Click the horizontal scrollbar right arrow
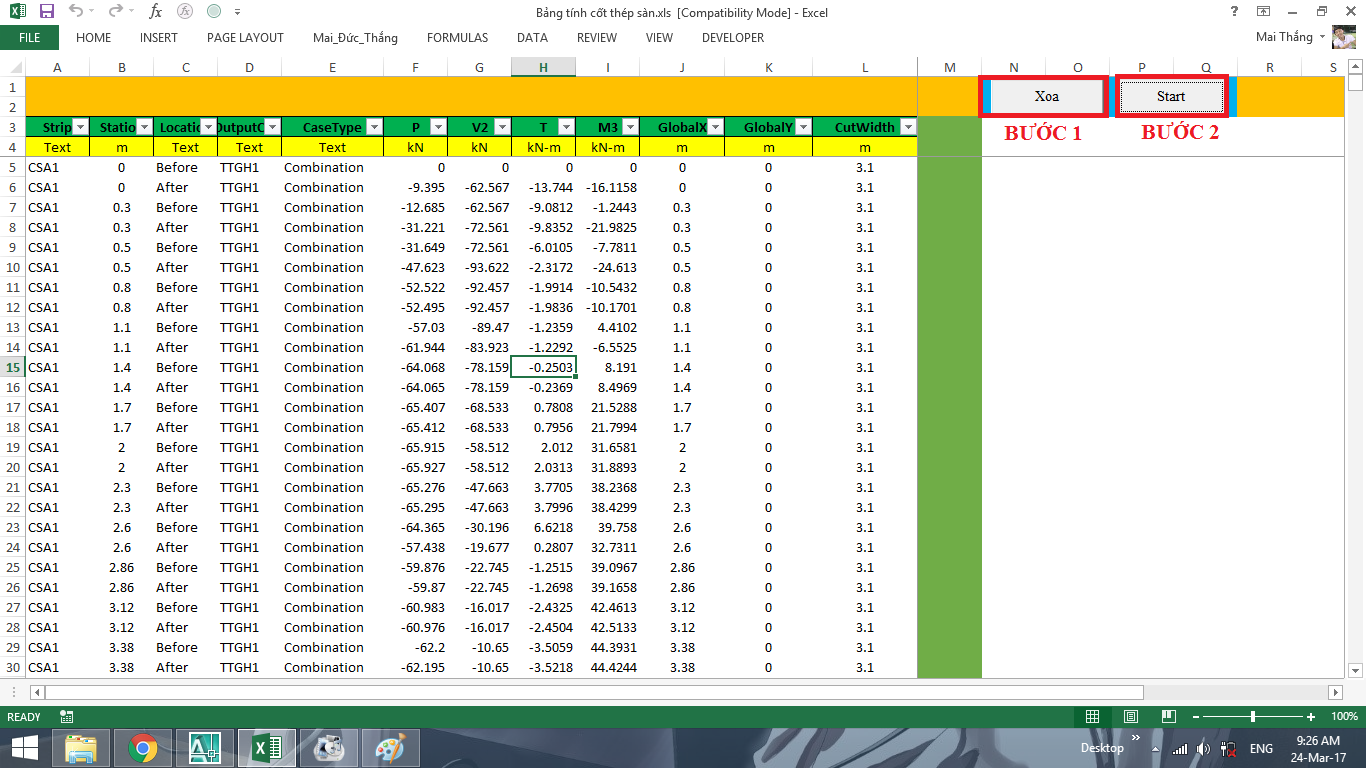The width and height of the screenshot is (1366, 768). tap(1335, 692)
